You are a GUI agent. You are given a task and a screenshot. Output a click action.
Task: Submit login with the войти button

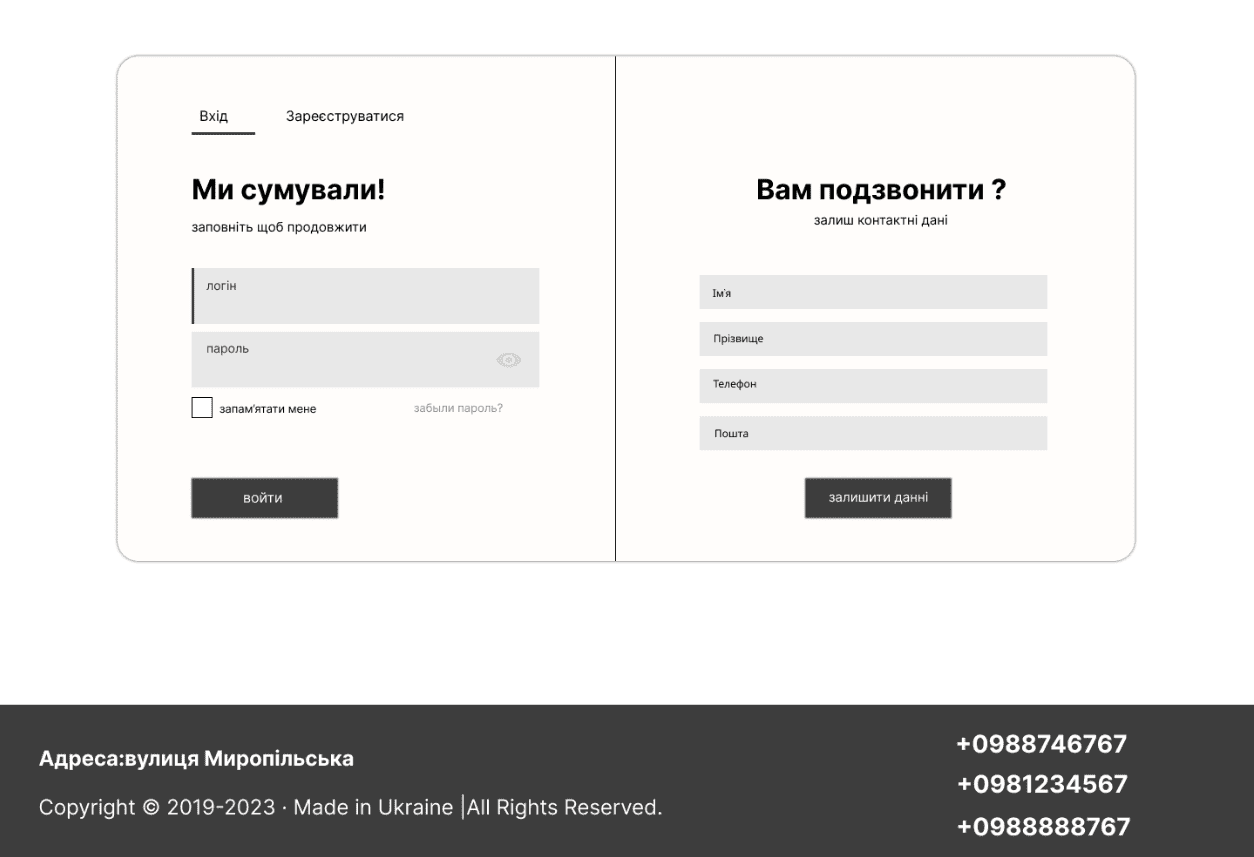(x=265, y=498)
